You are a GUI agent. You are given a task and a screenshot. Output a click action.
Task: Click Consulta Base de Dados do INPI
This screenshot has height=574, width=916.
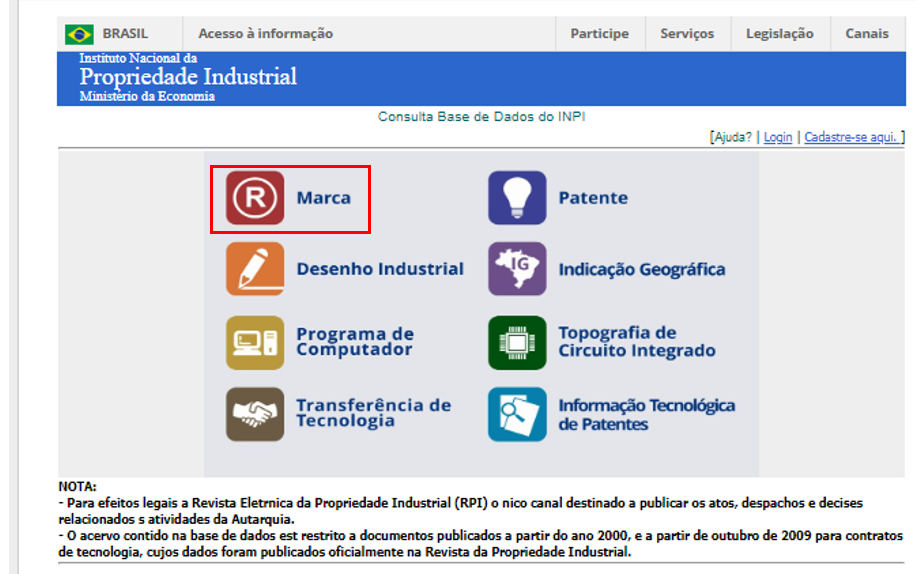[481, 117]
